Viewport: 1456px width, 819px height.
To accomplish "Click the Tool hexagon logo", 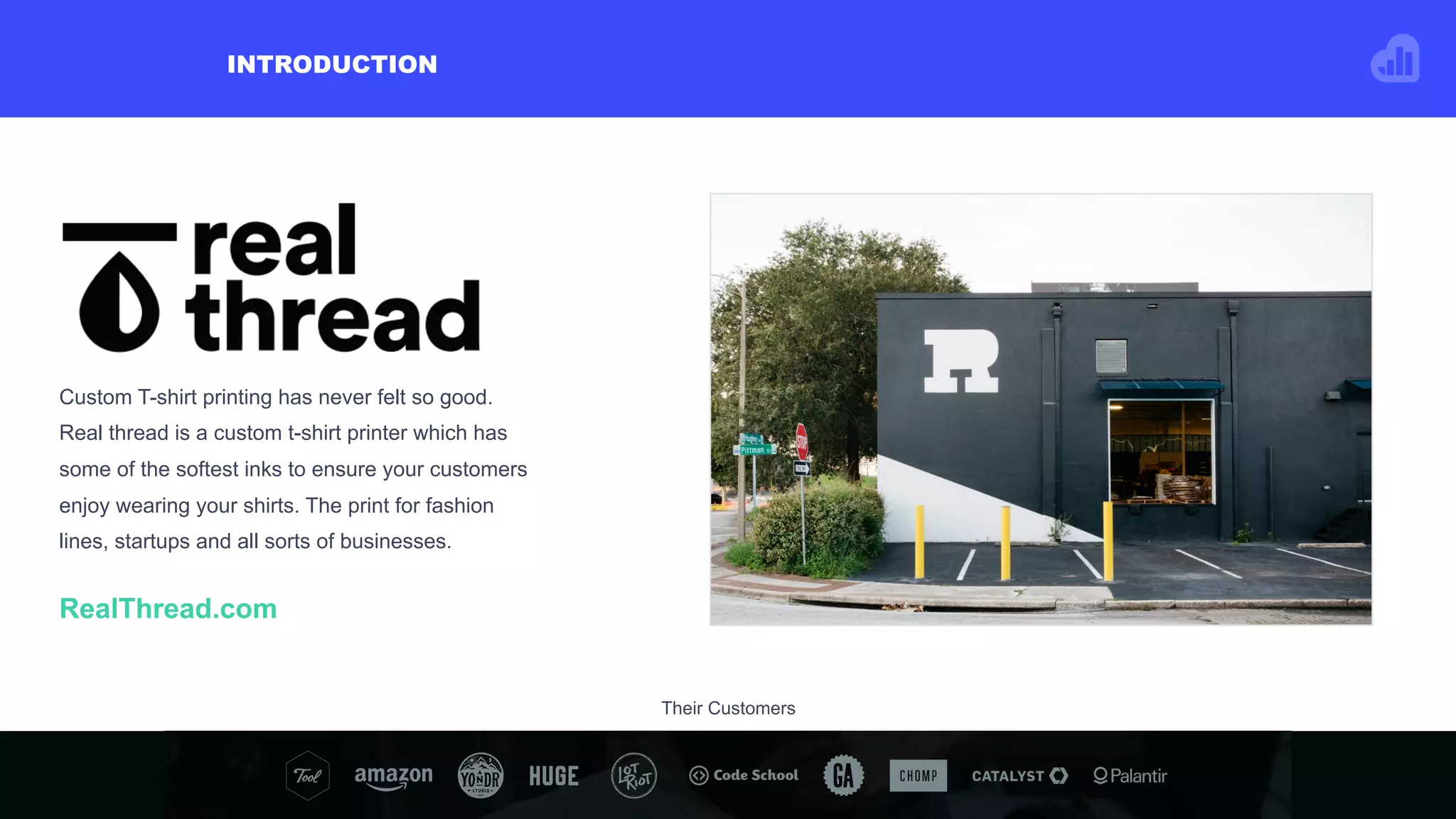I will click(x=307, y=776).
